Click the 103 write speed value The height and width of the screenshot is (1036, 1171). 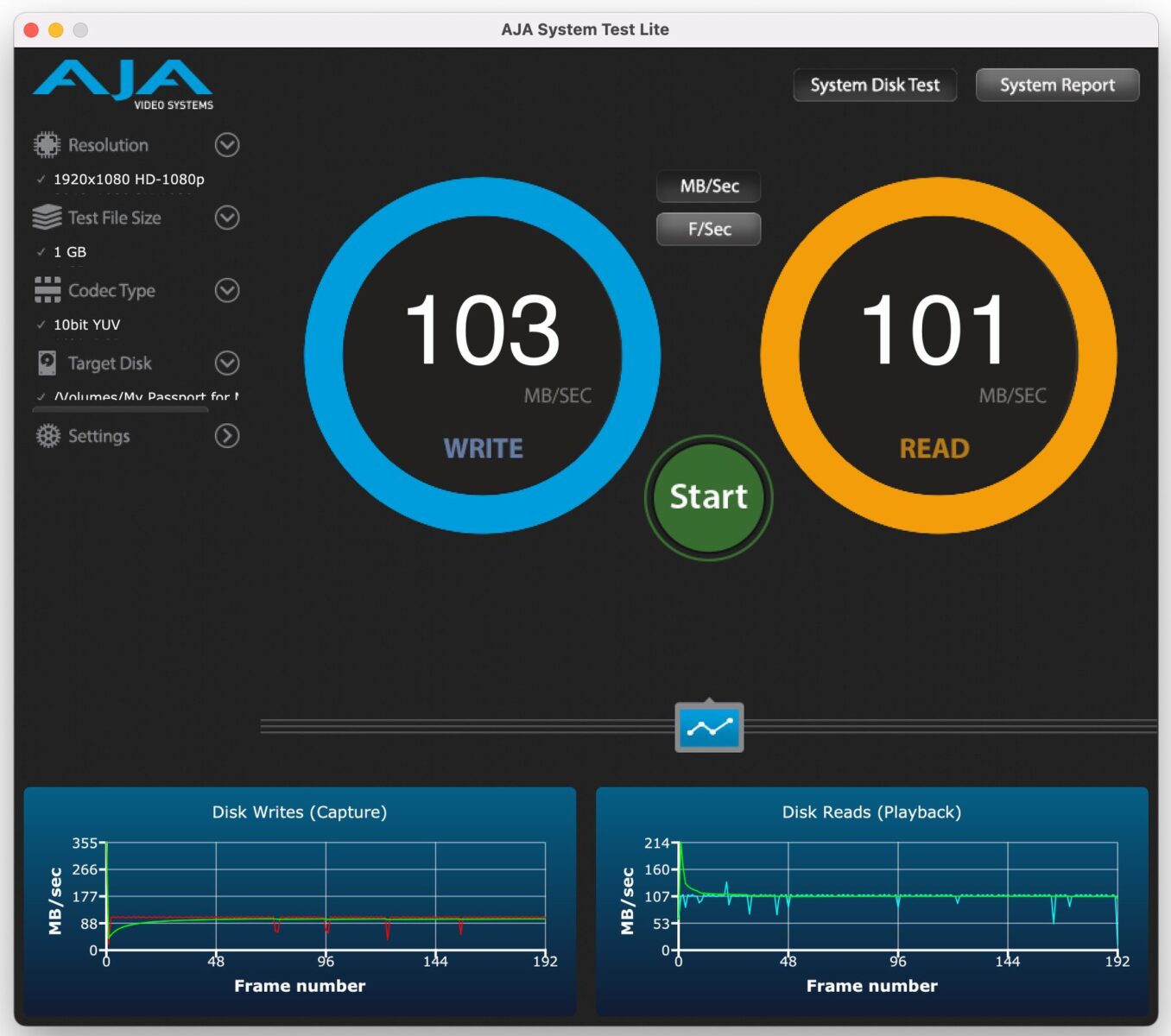click(x=483, y=329)
